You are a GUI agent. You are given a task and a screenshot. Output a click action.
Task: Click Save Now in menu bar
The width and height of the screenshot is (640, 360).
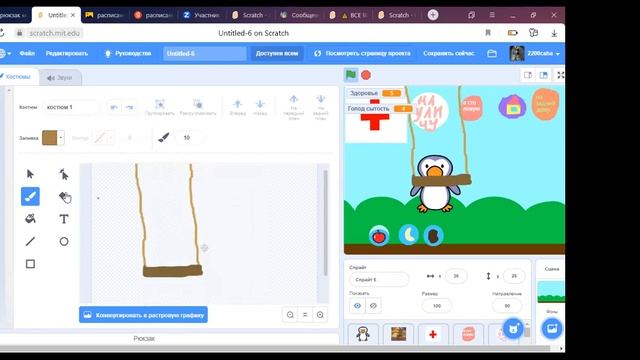click(449, 53)
